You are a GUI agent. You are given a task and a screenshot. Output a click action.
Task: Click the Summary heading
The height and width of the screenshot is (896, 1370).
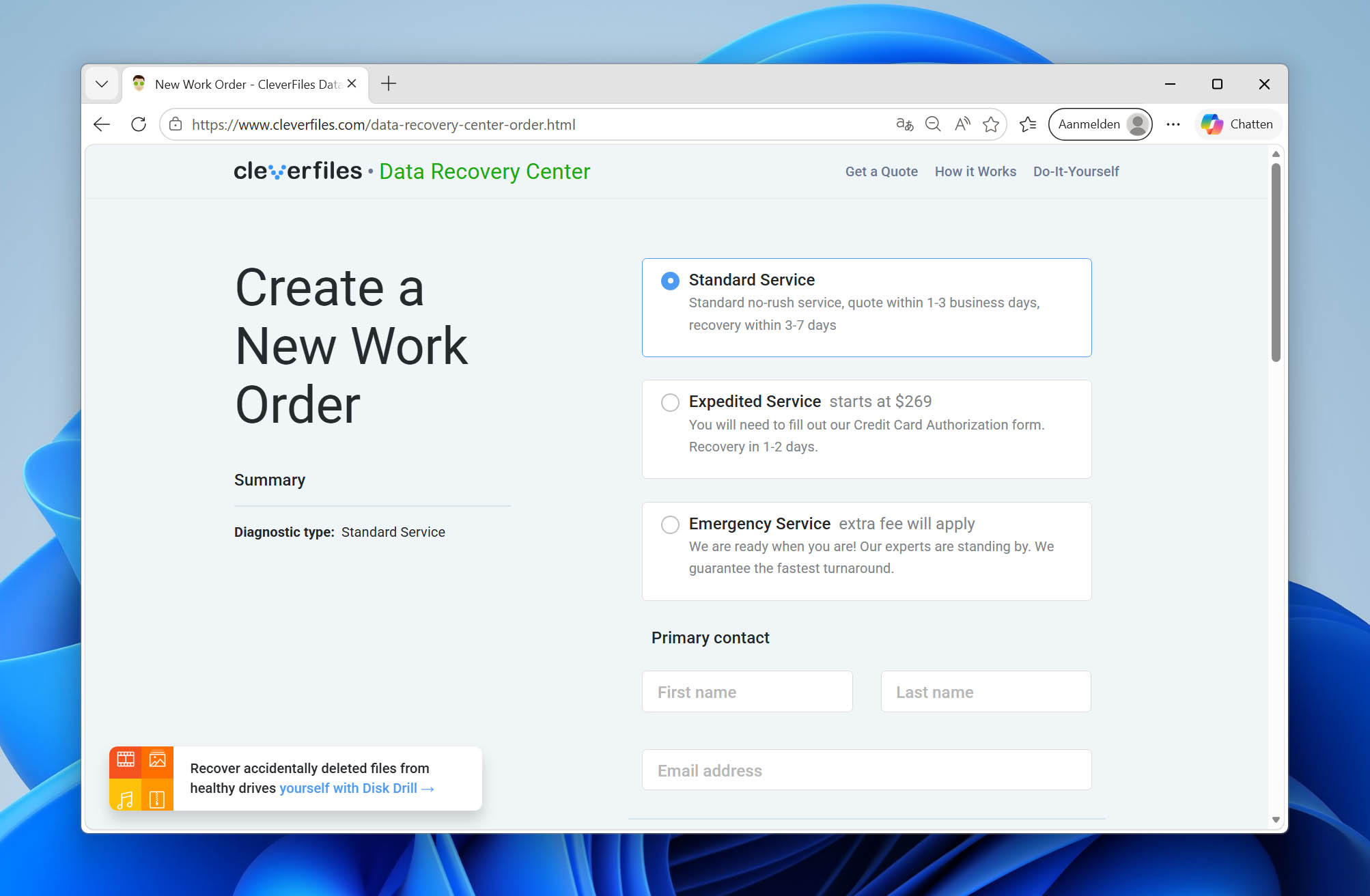click(x=270, y=480)
